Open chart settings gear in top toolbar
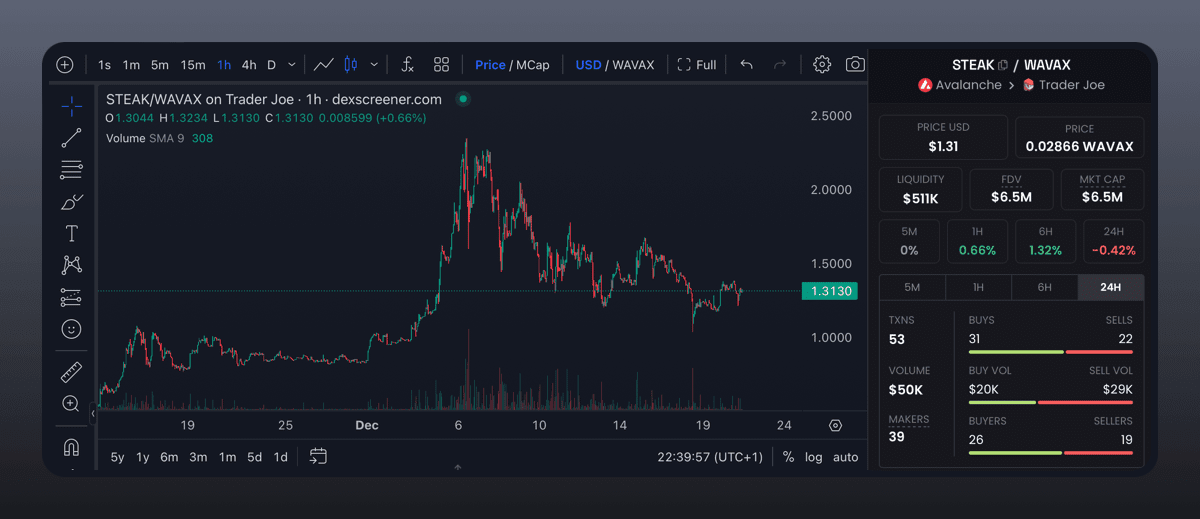This screenshot has width=1200, height=519. (822, 65)
